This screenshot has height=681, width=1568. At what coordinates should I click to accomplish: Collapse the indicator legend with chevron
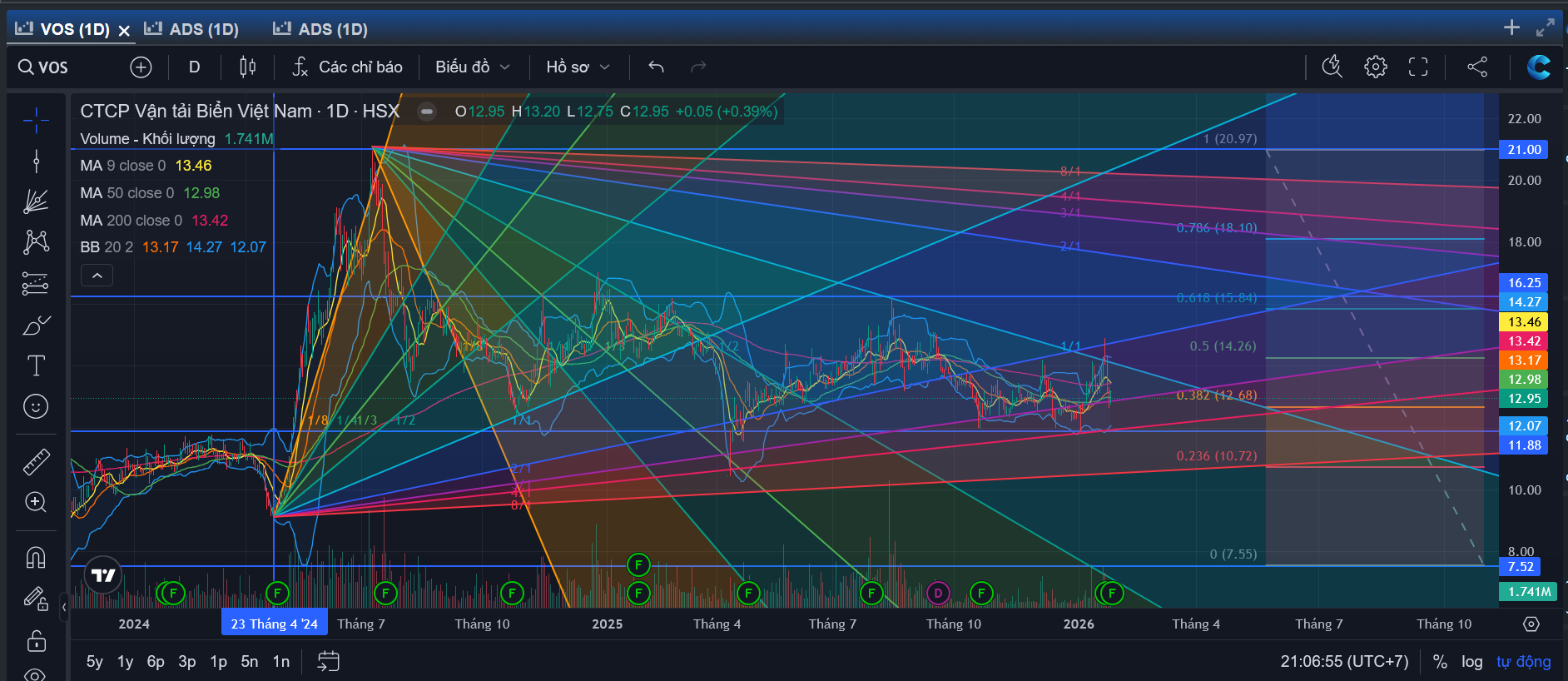[97, 276]
